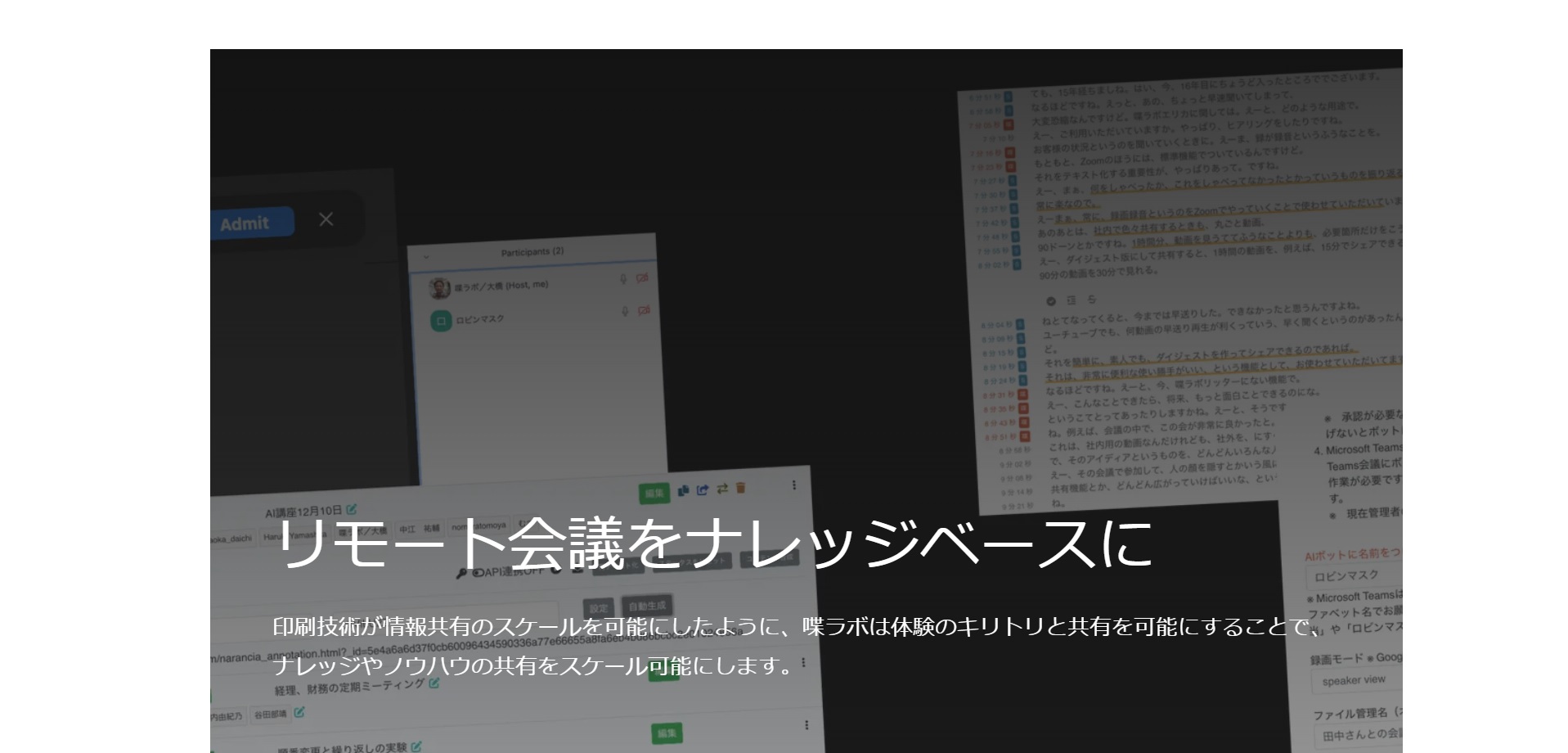Click the list icon beside the check-circle
Viewport: 1568px width, 753px height.
point(1072,300)
